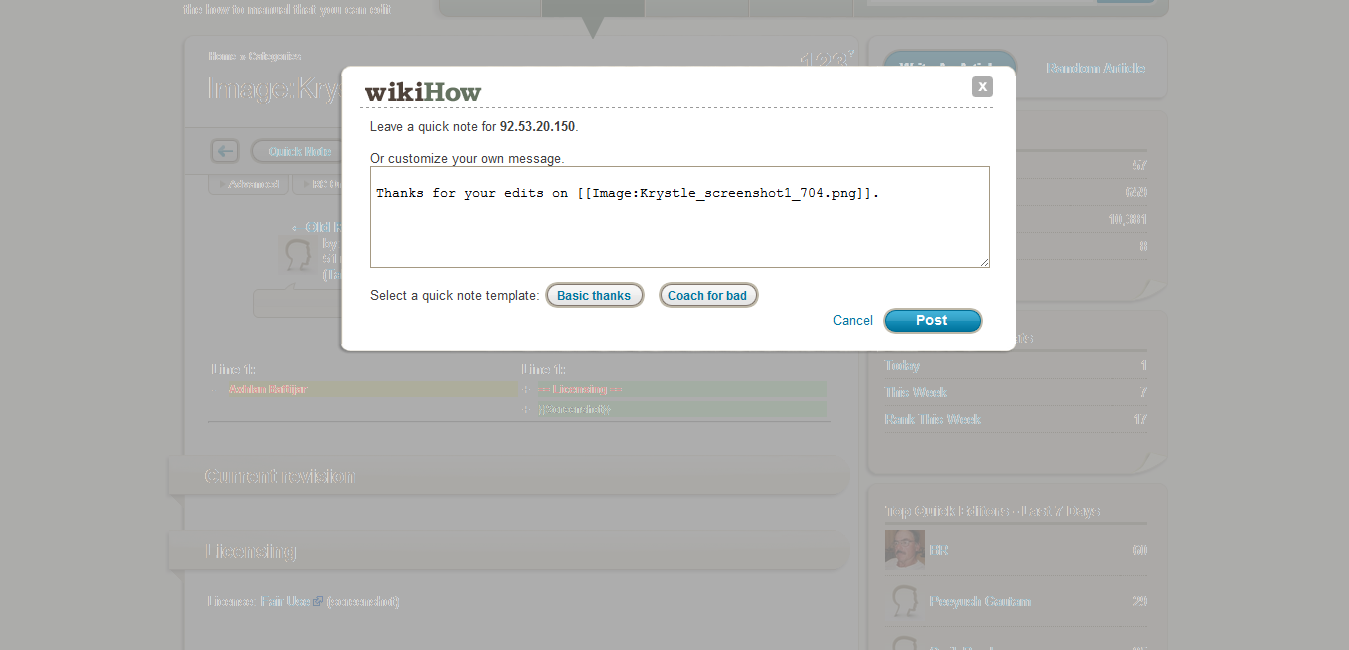Open the Random Article link
The width and height of the screenshot is (1349, 650).
tap(1095, 68)
